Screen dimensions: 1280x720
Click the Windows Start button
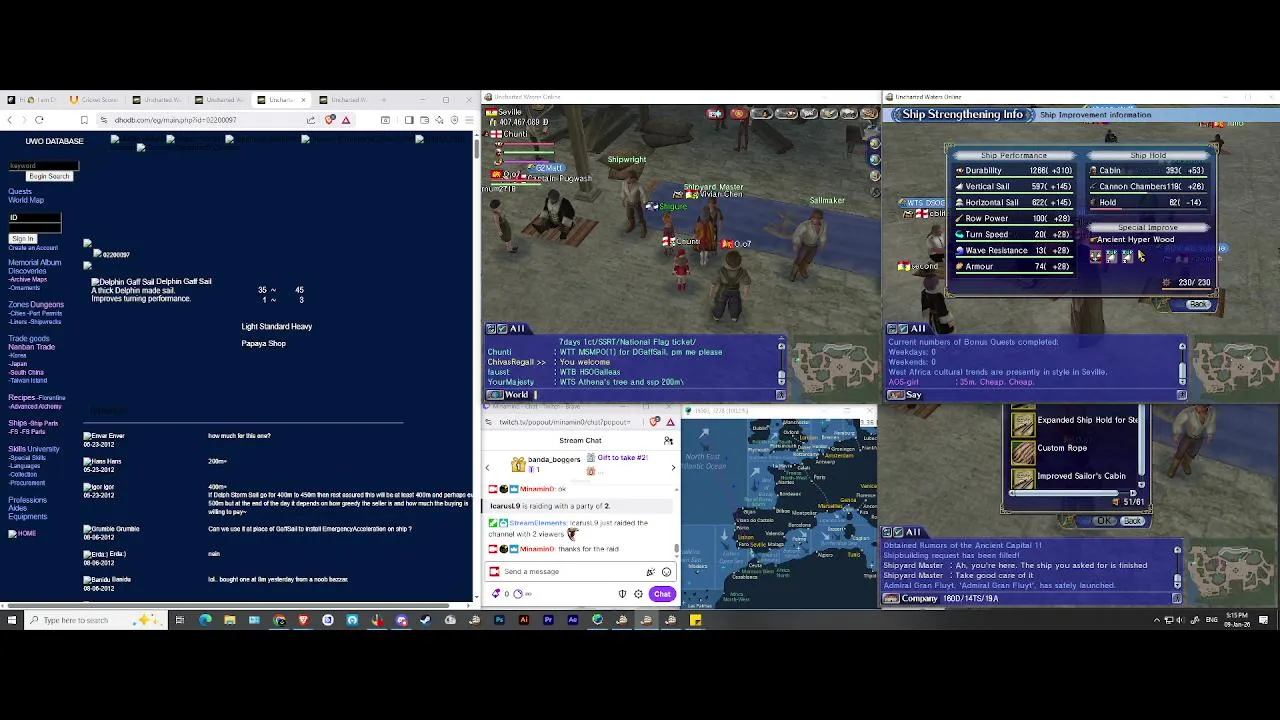(x=11, y=620)
